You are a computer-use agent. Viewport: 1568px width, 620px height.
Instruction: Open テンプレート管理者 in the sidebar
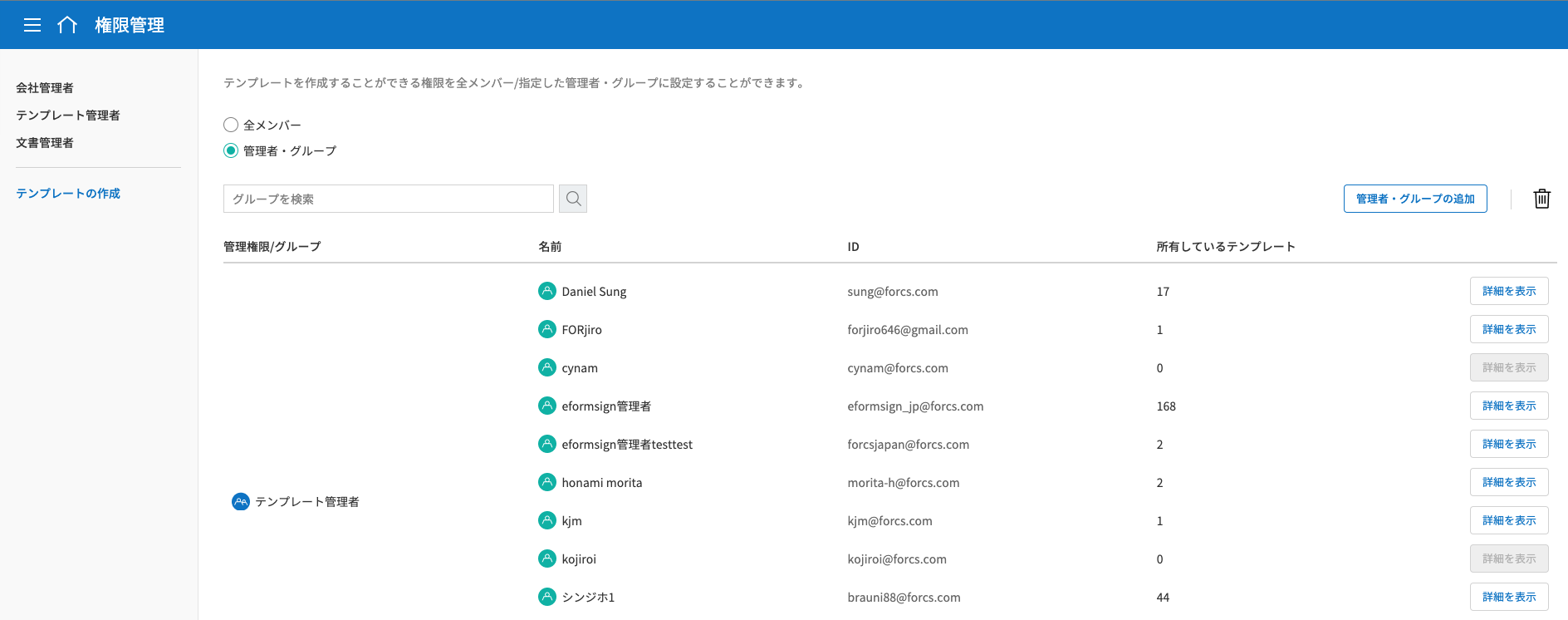tap(68, 116)
